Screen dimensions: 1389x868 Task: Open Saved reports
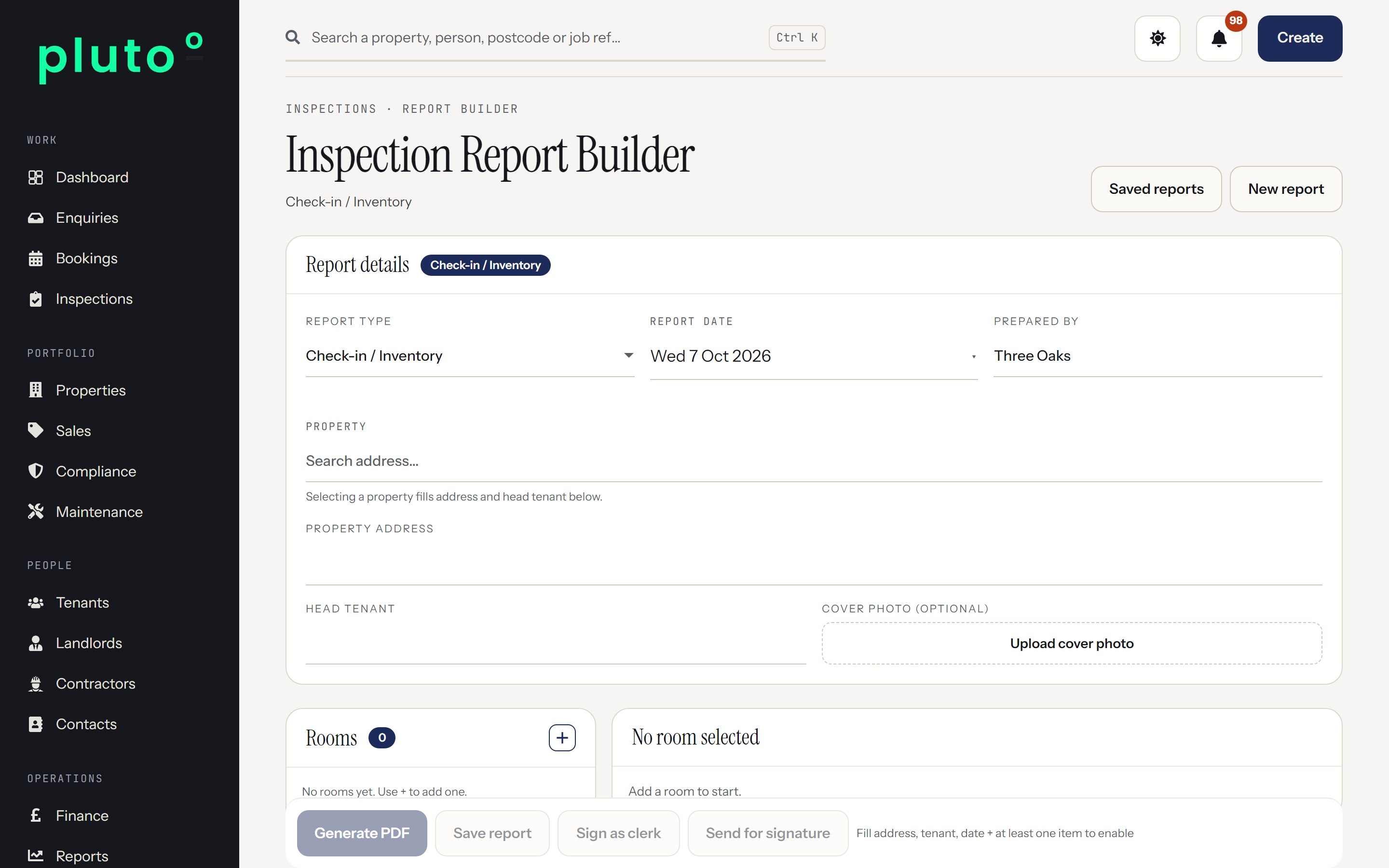tap(1156, 189)
